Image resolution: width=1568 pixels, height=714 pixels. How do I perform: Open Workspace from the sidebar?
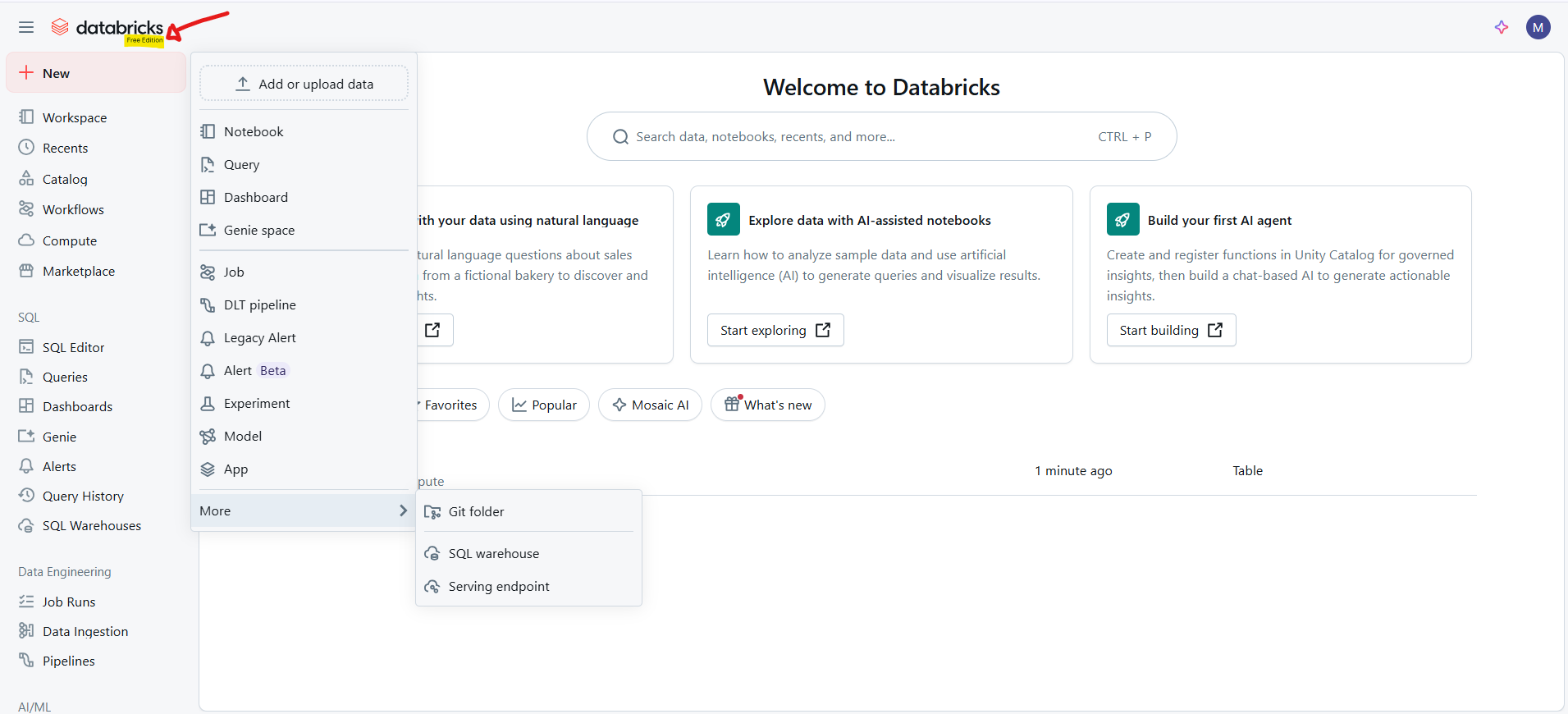tap(74, 117)
